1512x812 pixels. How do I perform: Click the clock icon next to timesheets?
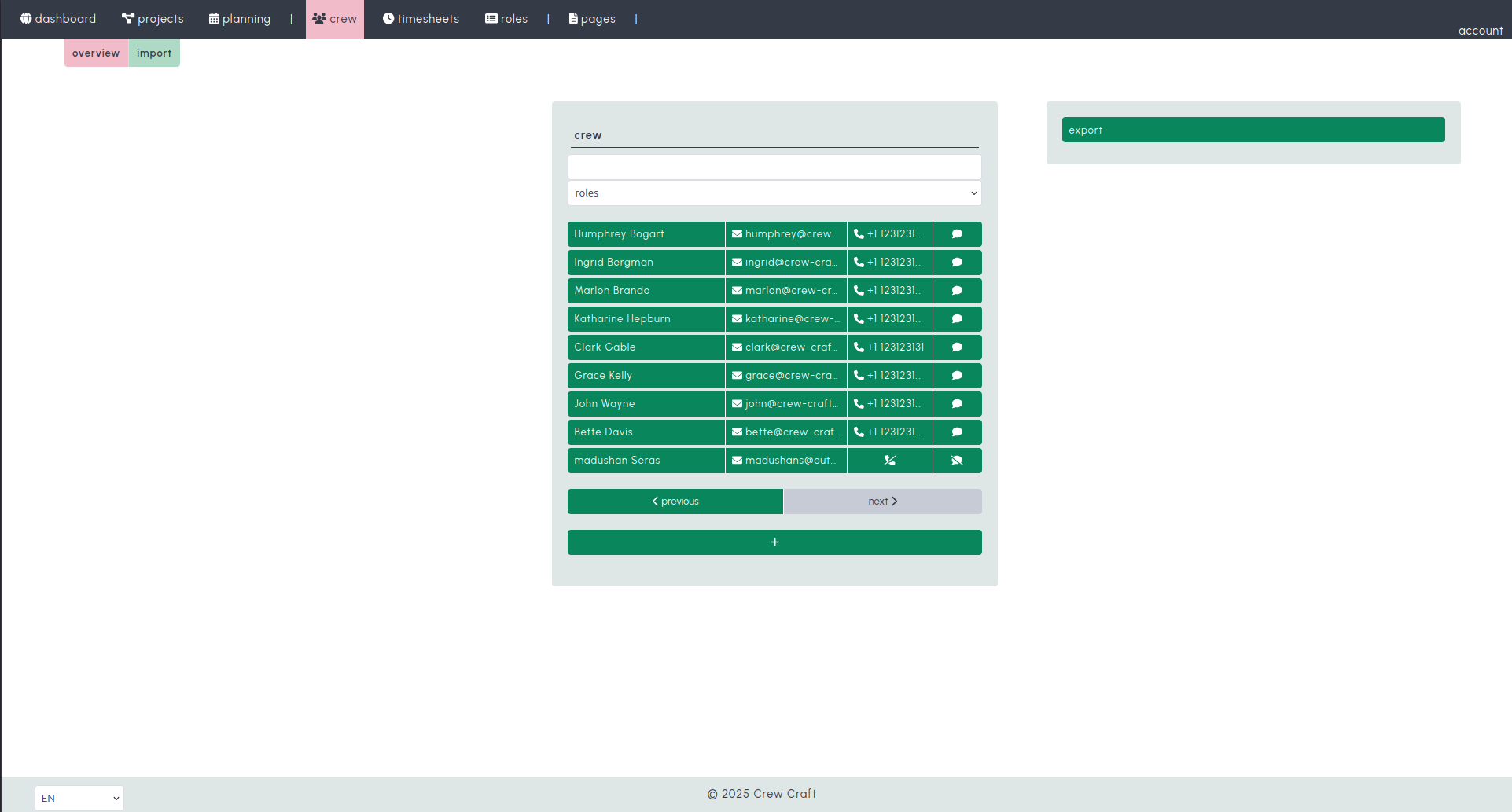point(388,18)
